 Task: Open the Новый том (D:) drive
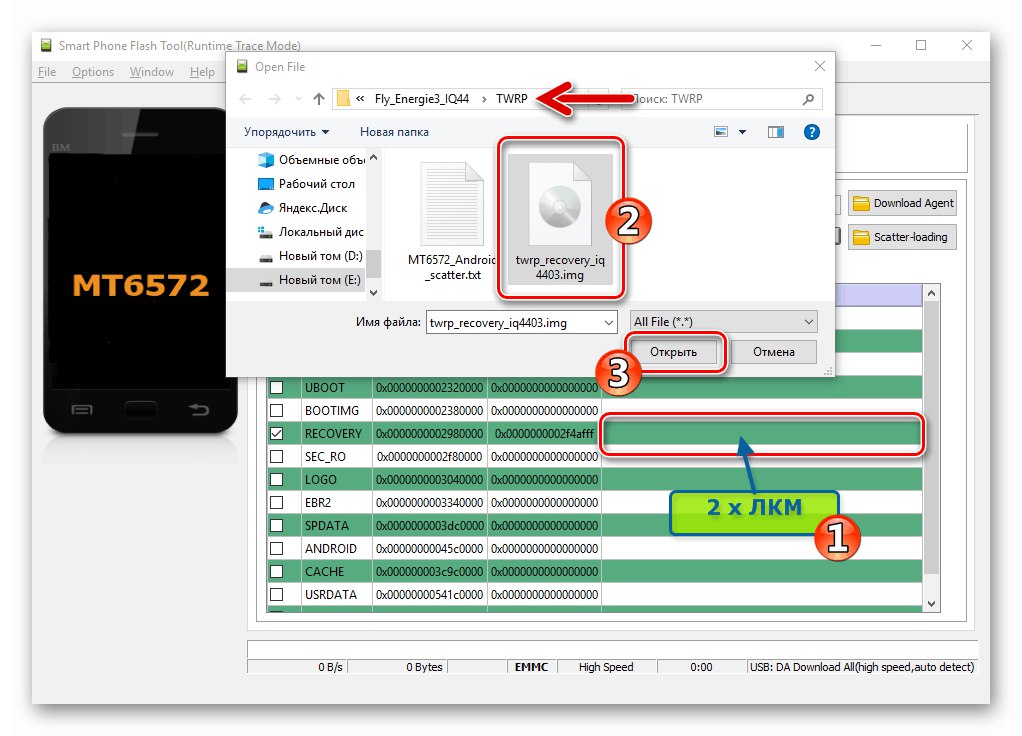coord(311,256)
